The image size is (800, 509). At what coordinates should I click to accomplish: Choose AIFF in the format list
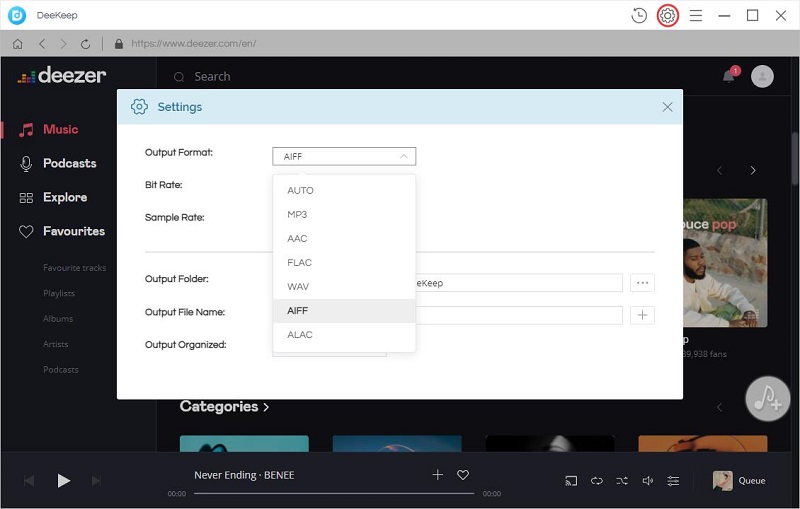[344, 311]
